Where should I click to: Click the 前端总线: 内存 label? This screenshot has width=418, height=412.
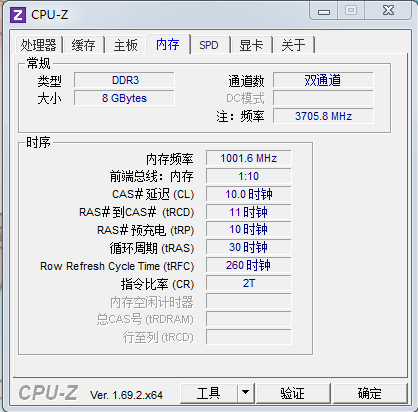tap(152, 176)
